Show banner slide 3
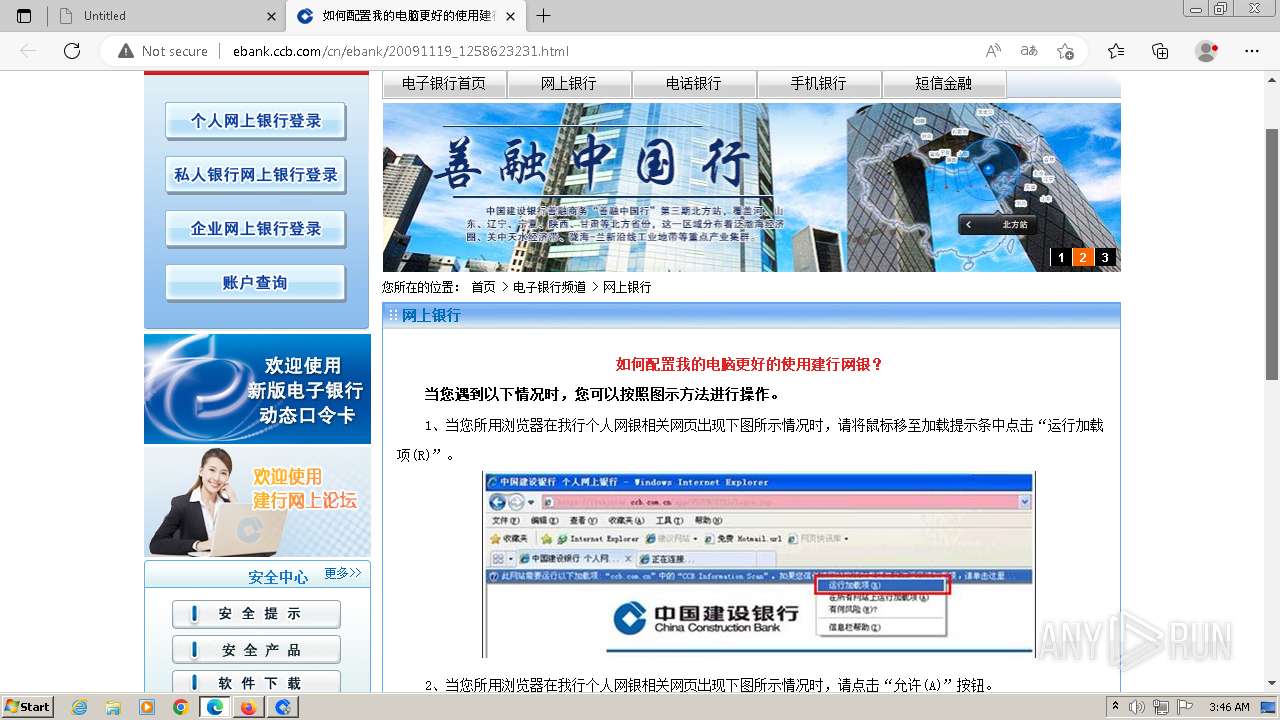This screenshot has height=720, width=1280. [1105, 258]
